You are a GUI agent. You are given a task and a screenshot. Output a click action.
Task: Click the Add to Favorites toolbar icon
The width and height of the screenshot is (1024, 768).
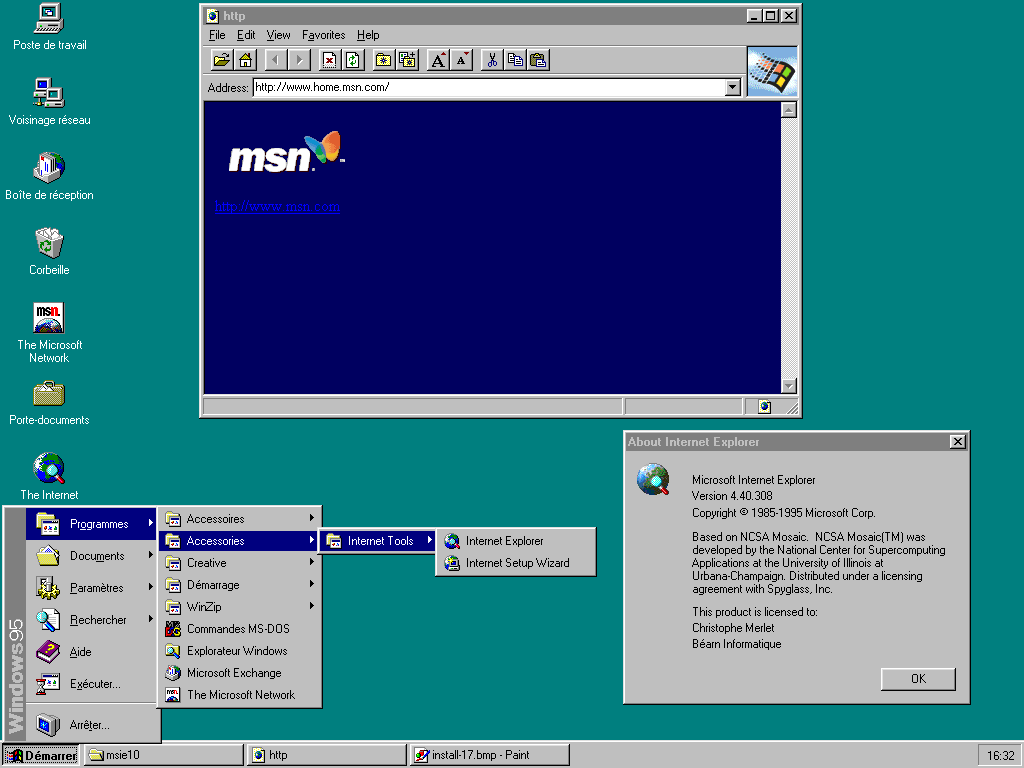[x=407, y=60]
